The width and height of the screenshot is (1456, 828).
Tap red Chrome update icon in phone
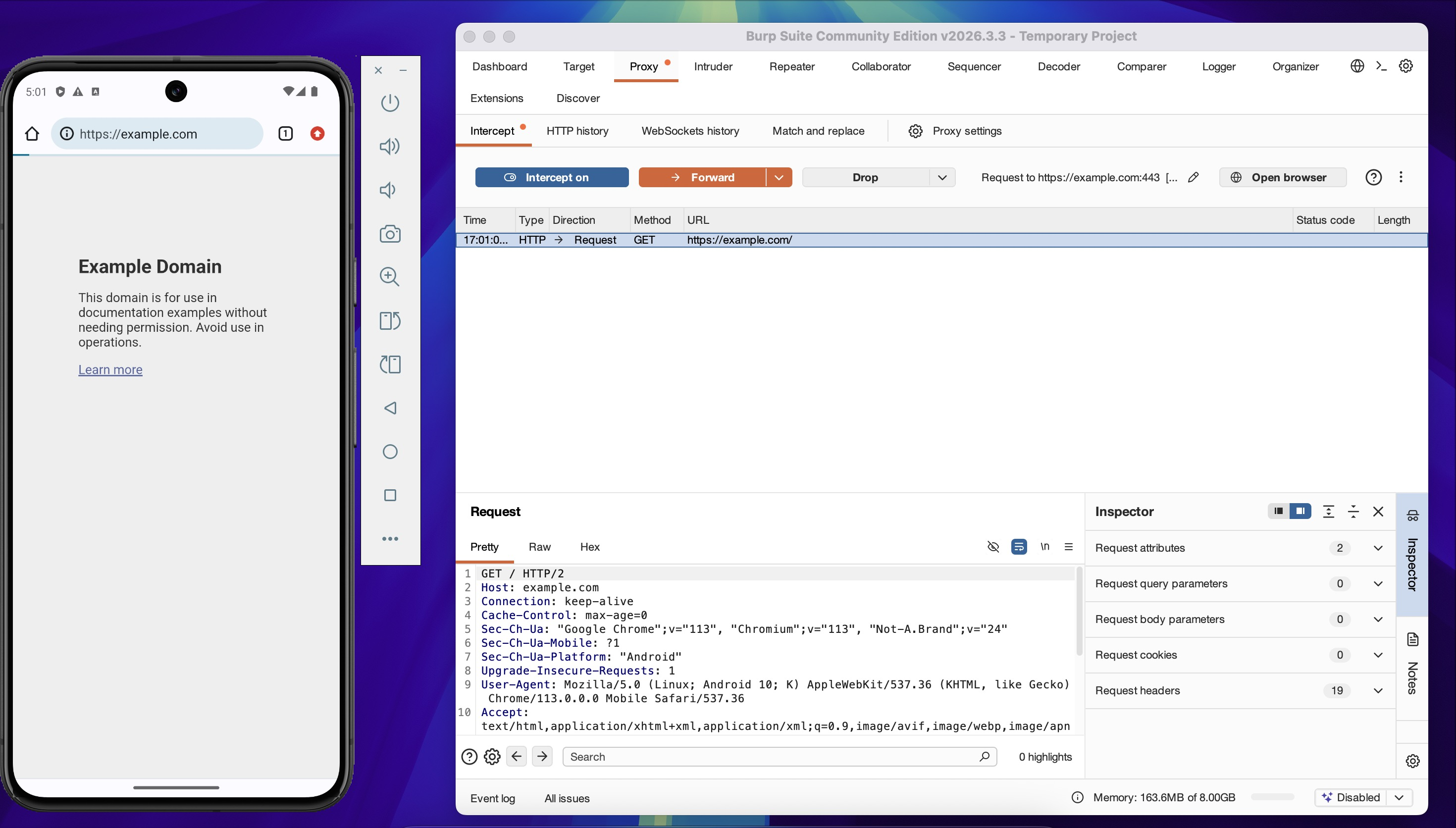(x=317, y=134)
